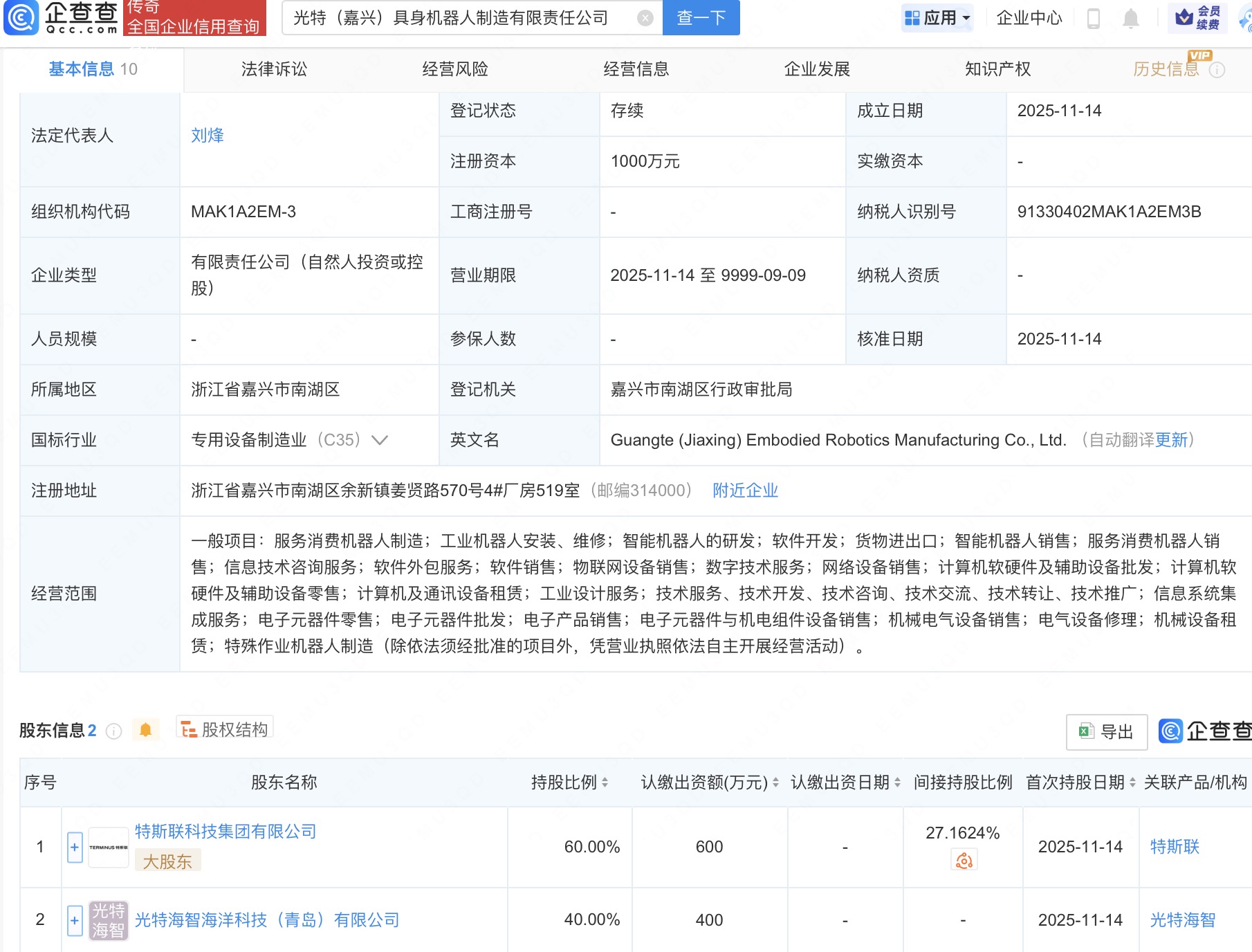The width and height of the screenshot is (1252, 952).
Task: Sort by 首次持股日期 column
Action: (x=1132, y=782)
